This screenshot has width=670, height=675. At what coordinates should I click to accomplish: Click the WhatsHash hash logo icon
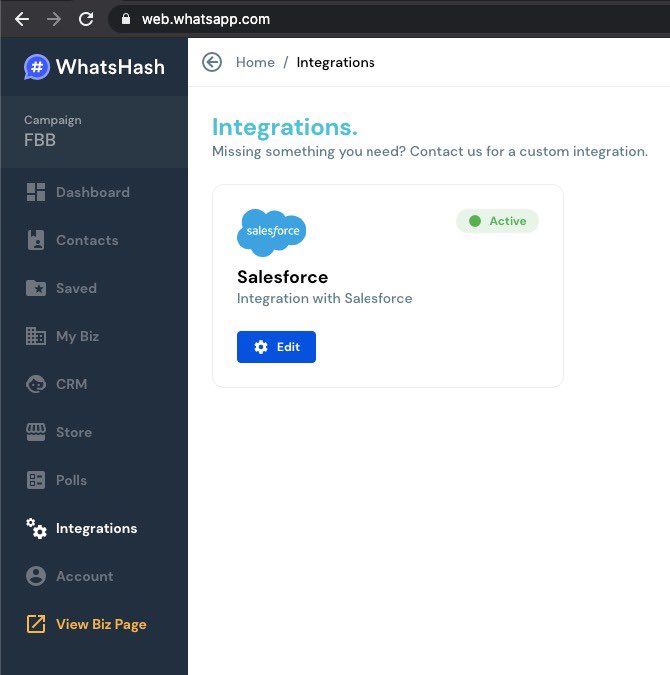(37, 67)
